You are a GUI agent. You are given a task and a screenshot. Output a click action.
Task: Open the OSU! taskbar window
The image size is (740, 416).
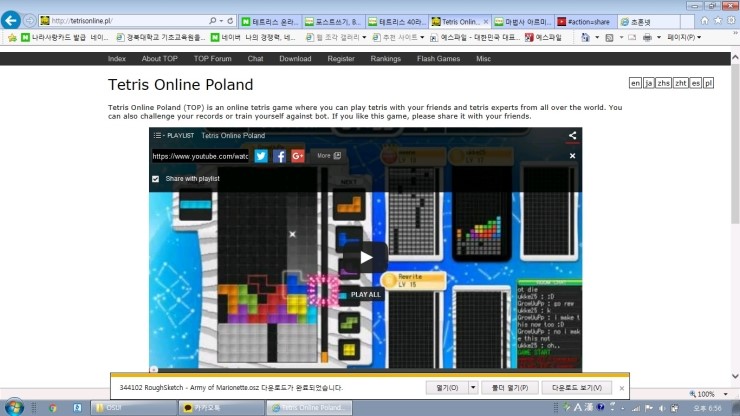134,408
